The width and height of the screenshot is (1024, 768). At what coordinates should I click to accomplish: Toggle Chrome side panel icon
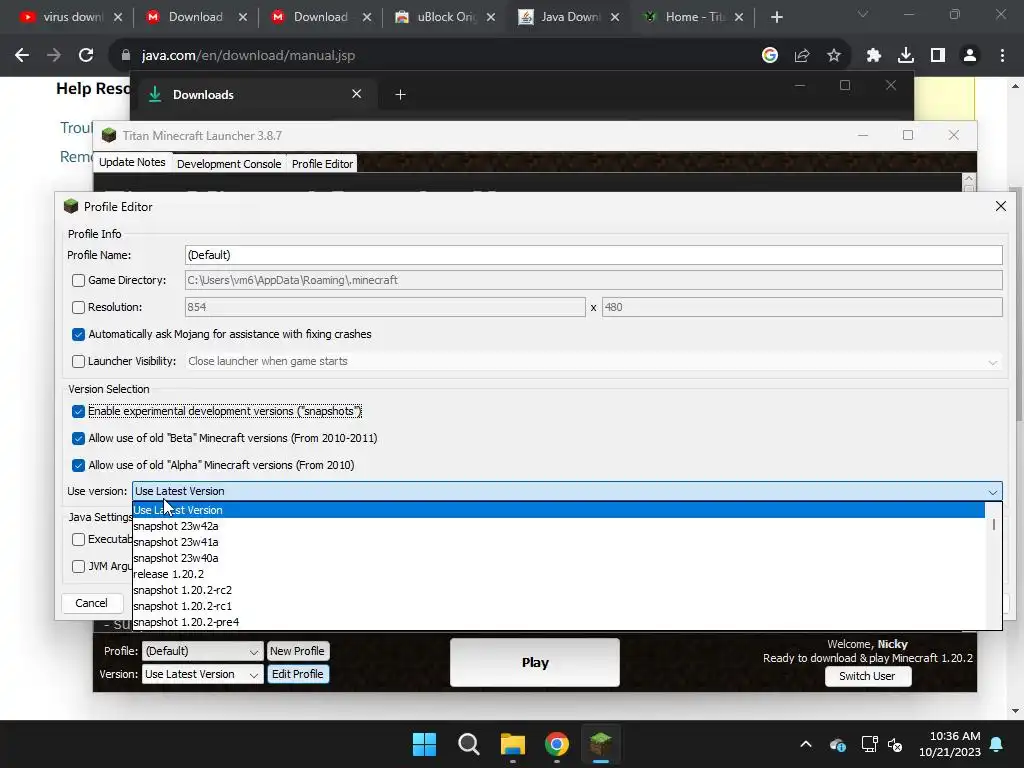point(938,56)
